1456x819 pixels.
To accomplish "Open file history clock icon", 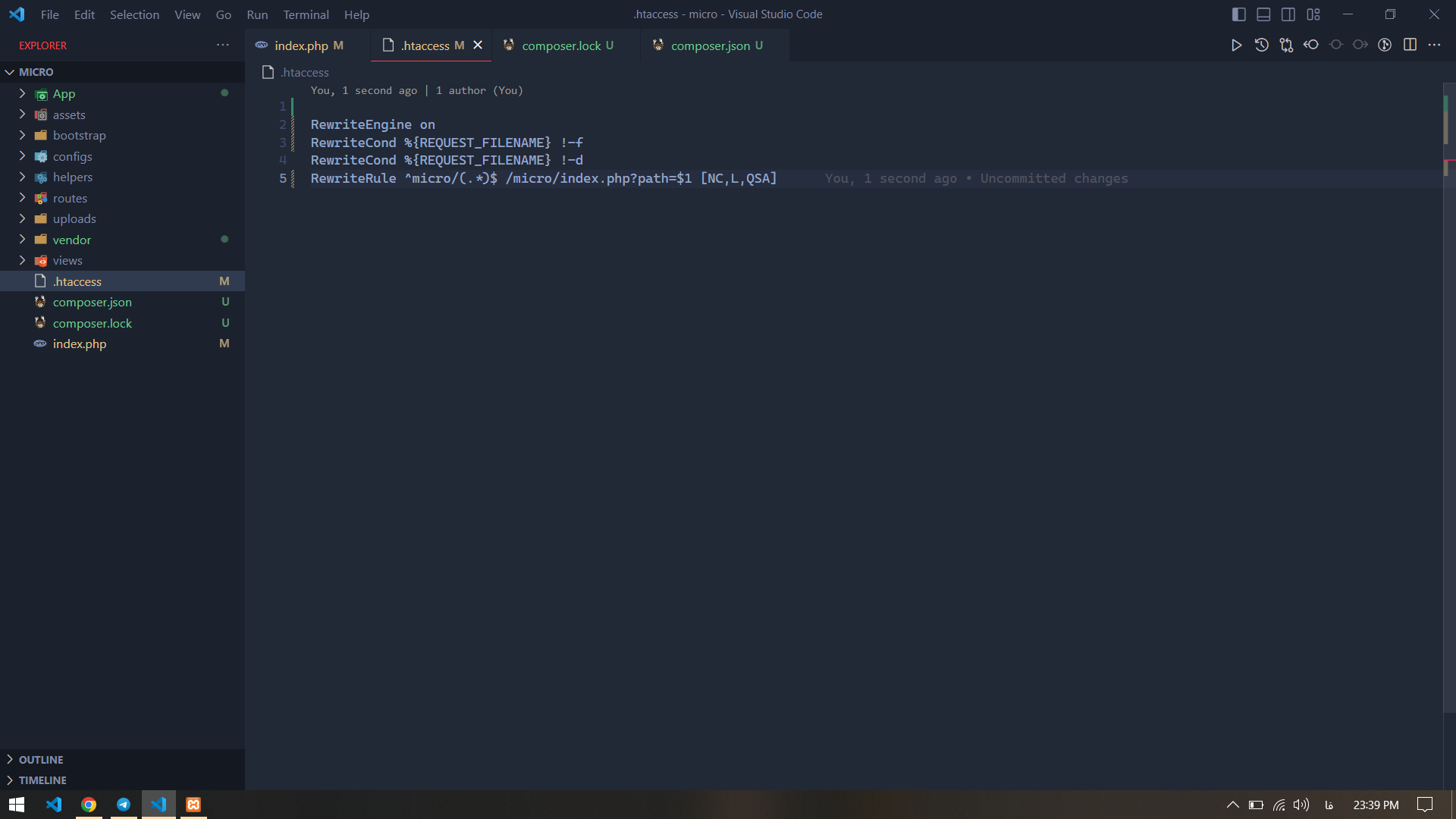I will point(1261,45).
